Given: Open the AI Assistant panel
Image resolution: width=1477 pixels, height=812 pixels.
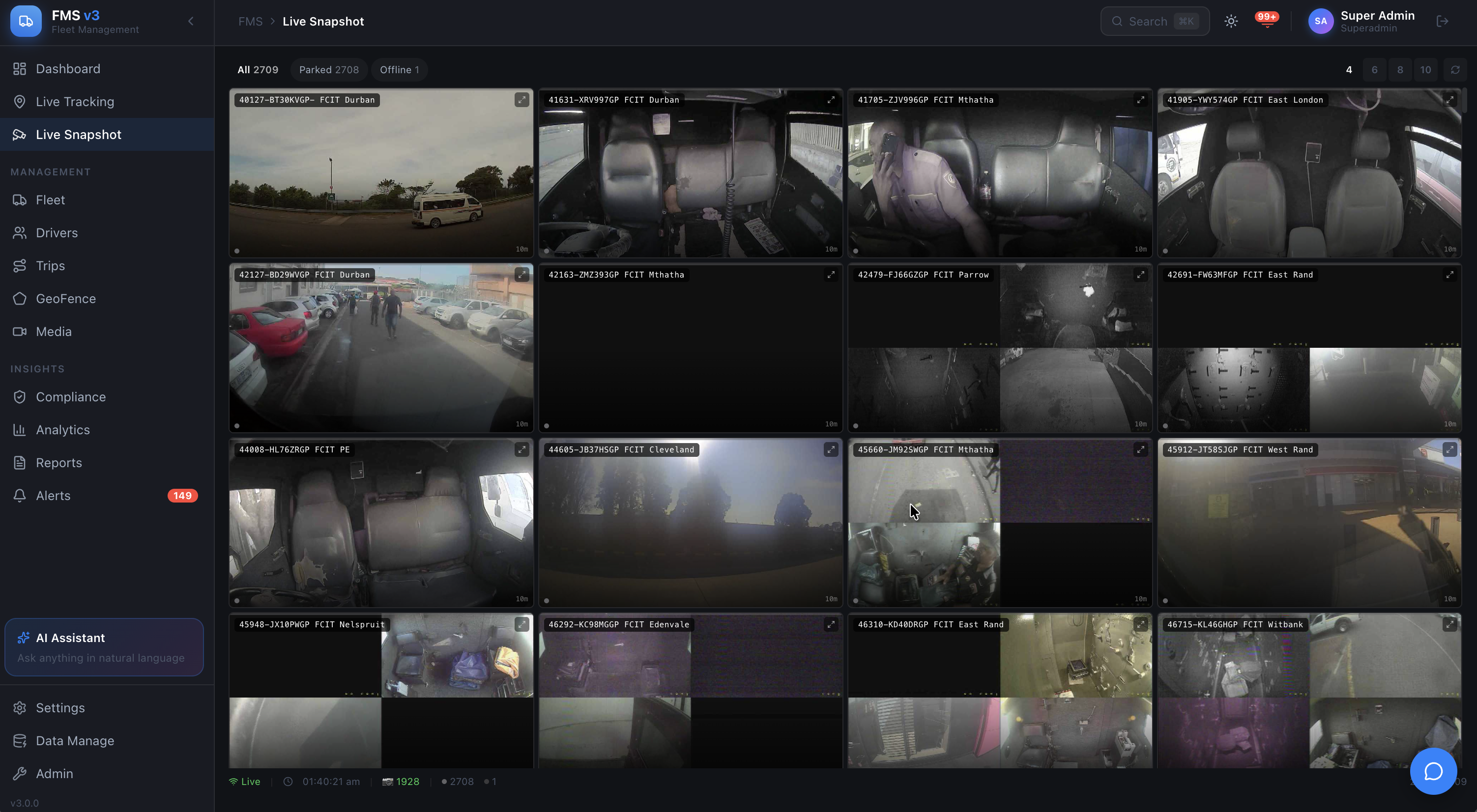Looking at the screenshot, I should point(104,647).
